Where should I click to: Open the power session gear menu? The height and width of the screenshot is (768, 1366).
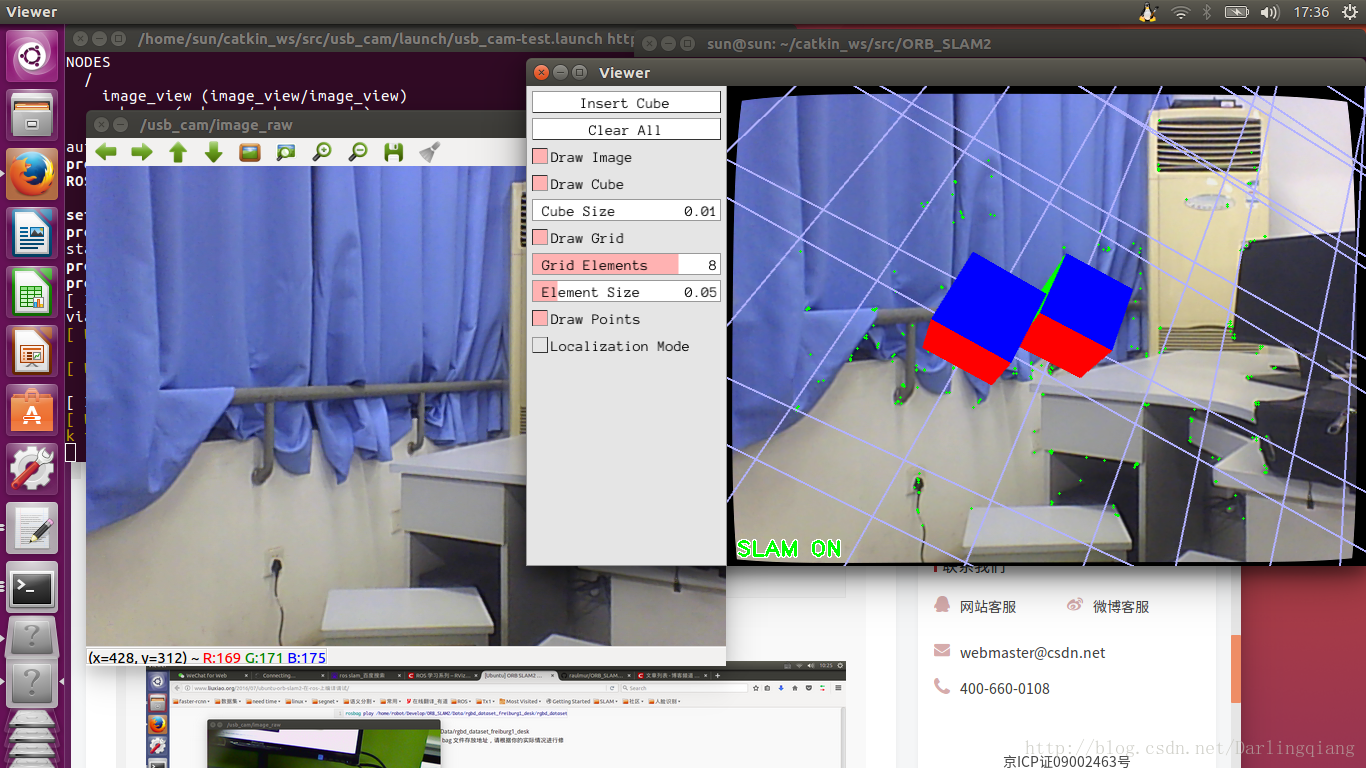(1349, 12)
